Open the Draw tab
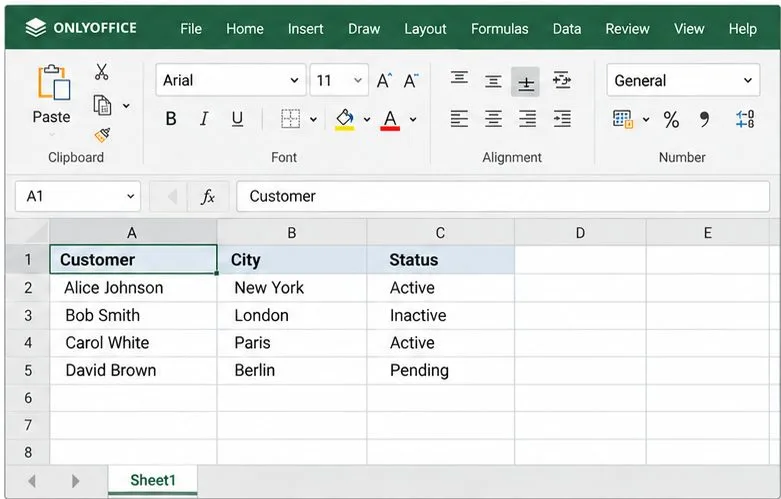This screenshot has width=781, height=499. [364, 29]
